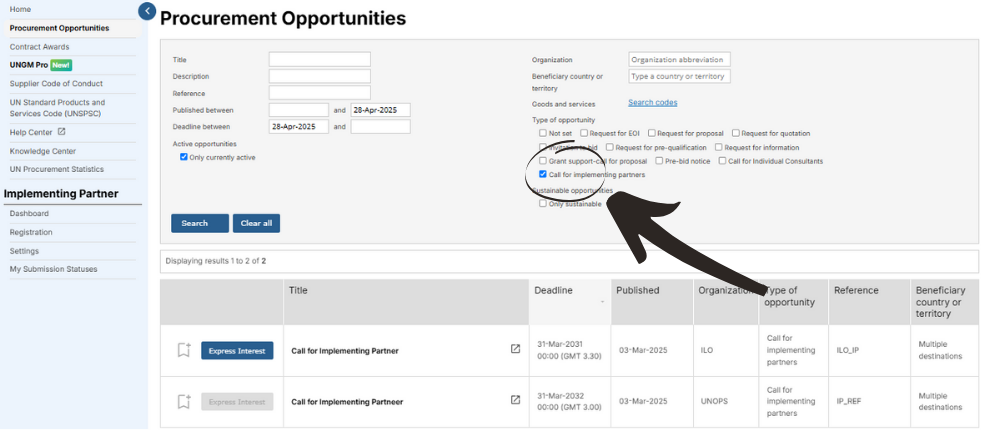Open ILO opportunity via external link icon
985x434 pixels.
pos(515,349)
